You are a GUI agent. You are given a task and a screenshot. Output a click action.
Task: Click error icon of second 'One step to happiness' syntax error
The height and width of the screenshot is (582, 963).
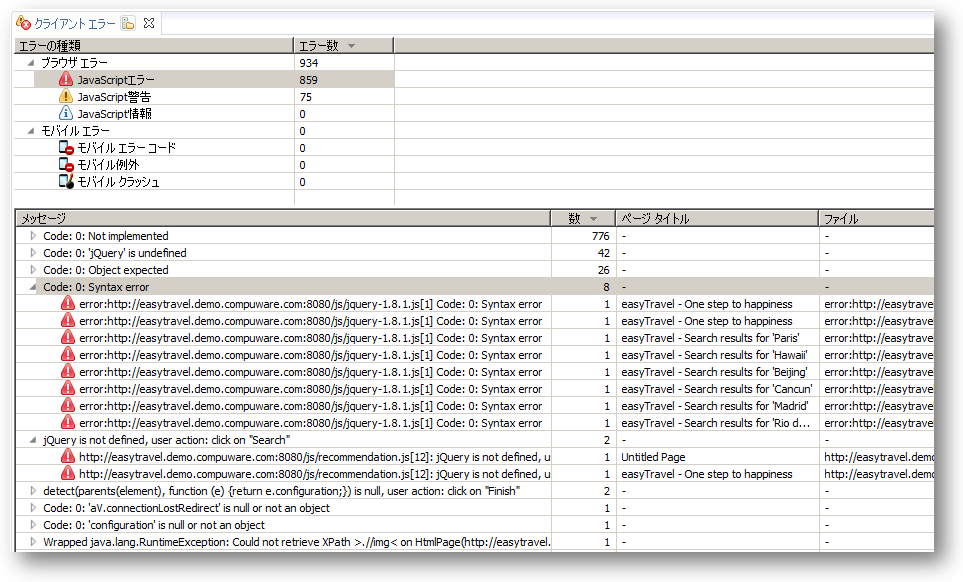pos(68,320)
